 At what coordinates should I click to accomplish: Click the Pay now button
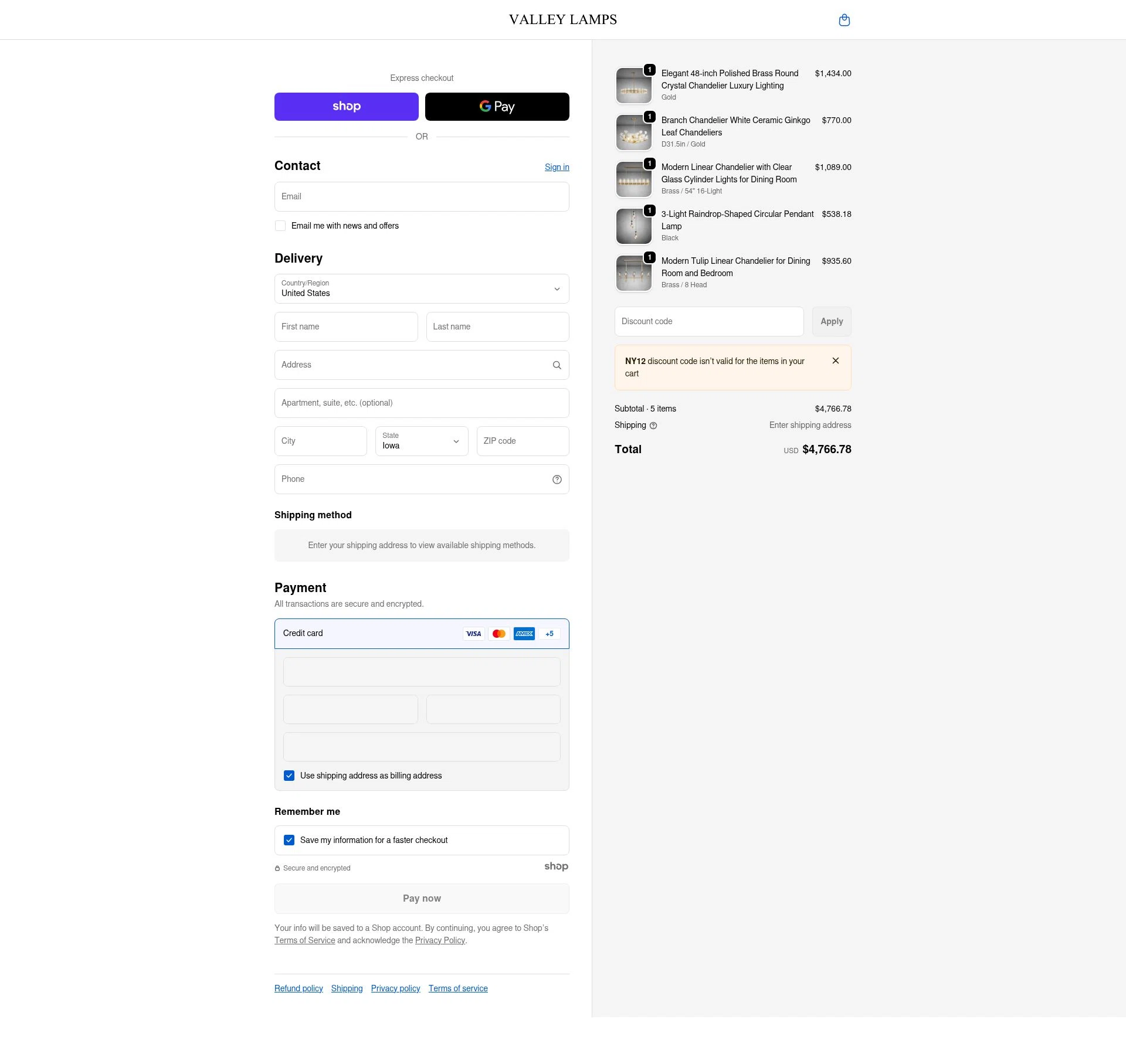coord(421,898)
